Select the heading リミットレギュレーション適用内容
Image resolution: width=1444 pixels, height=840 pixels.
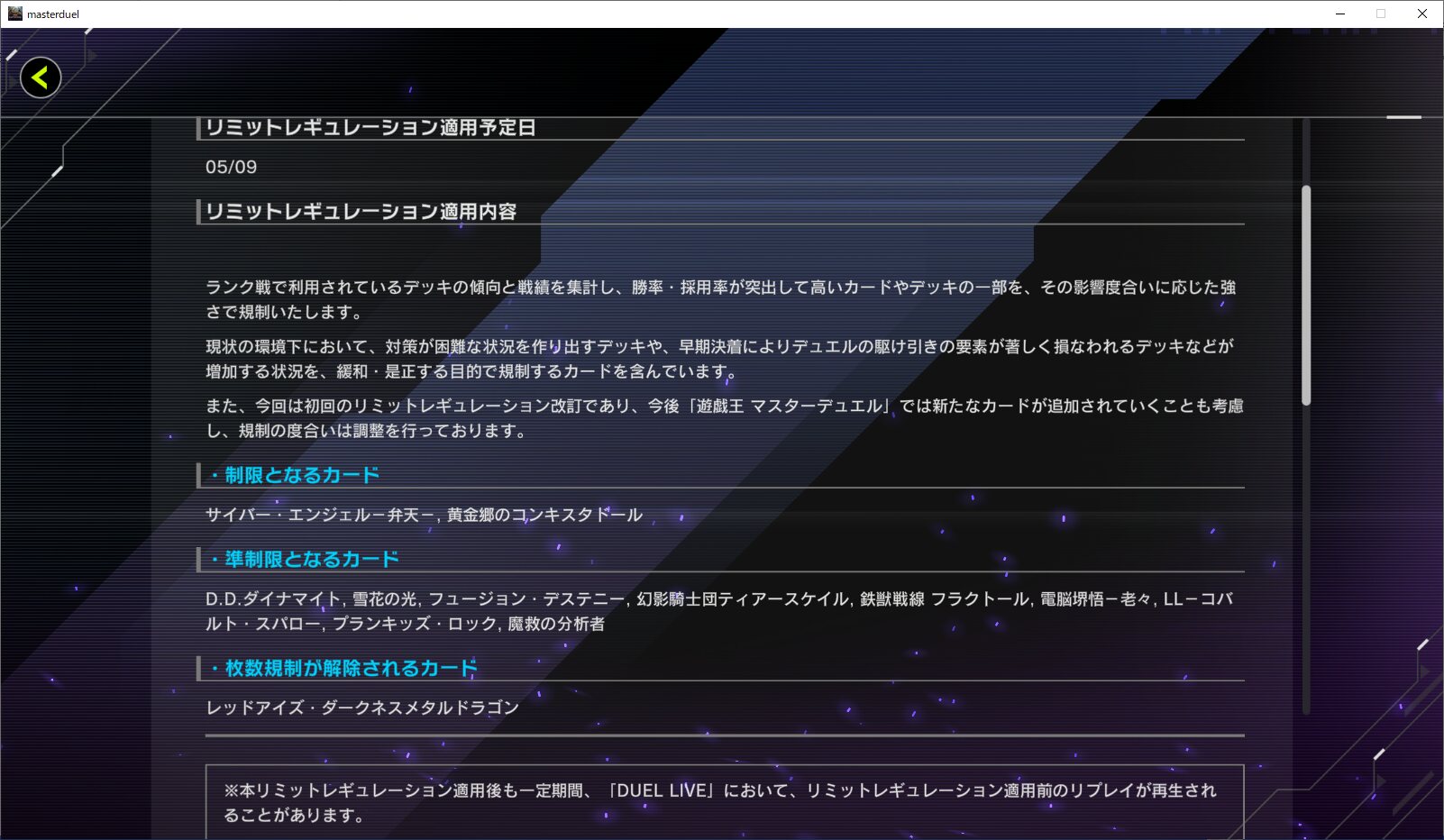[x=361, y=212]
